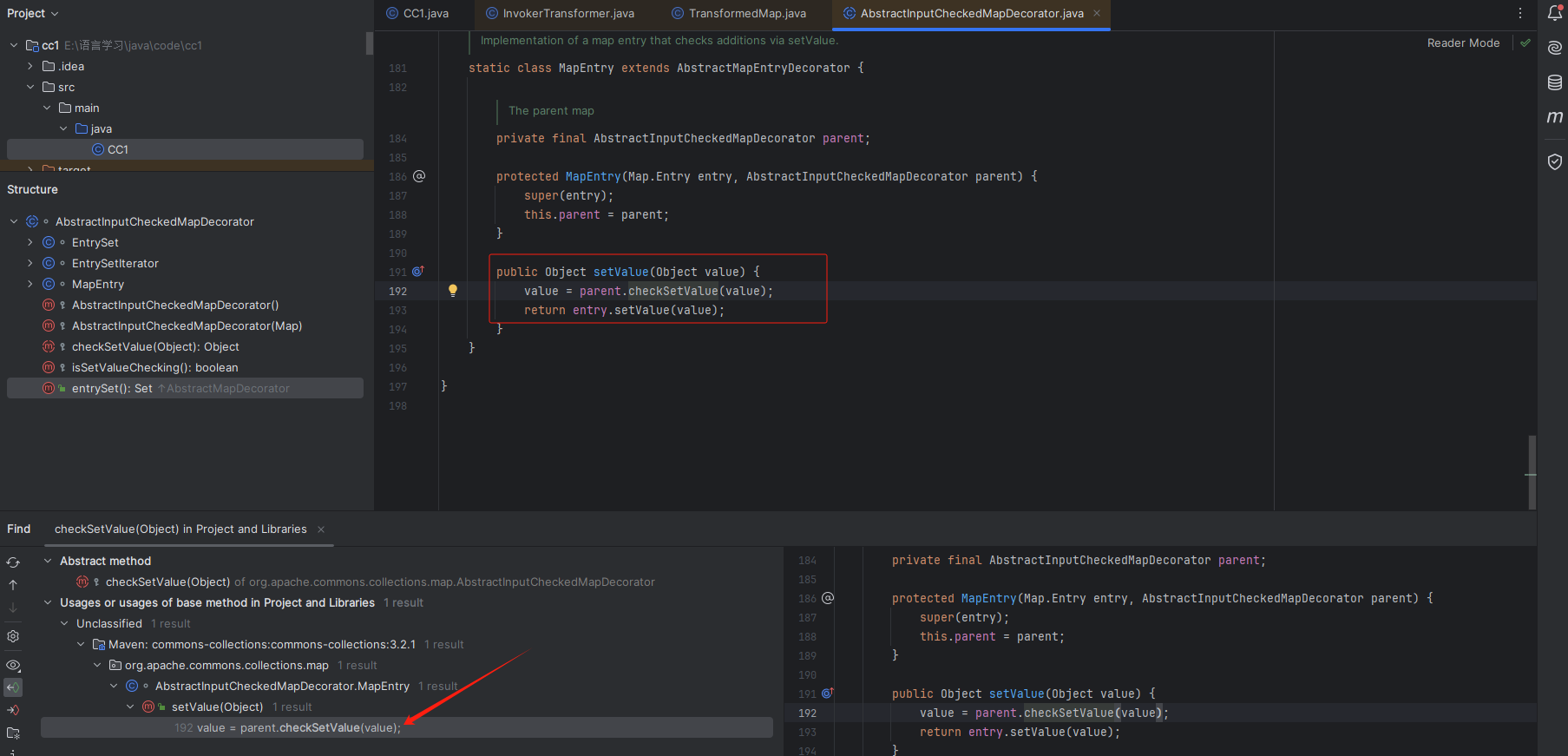Click checkSetValue in Find preview line 192
Screen dimensions: 1568x756
click(1068, 713)
